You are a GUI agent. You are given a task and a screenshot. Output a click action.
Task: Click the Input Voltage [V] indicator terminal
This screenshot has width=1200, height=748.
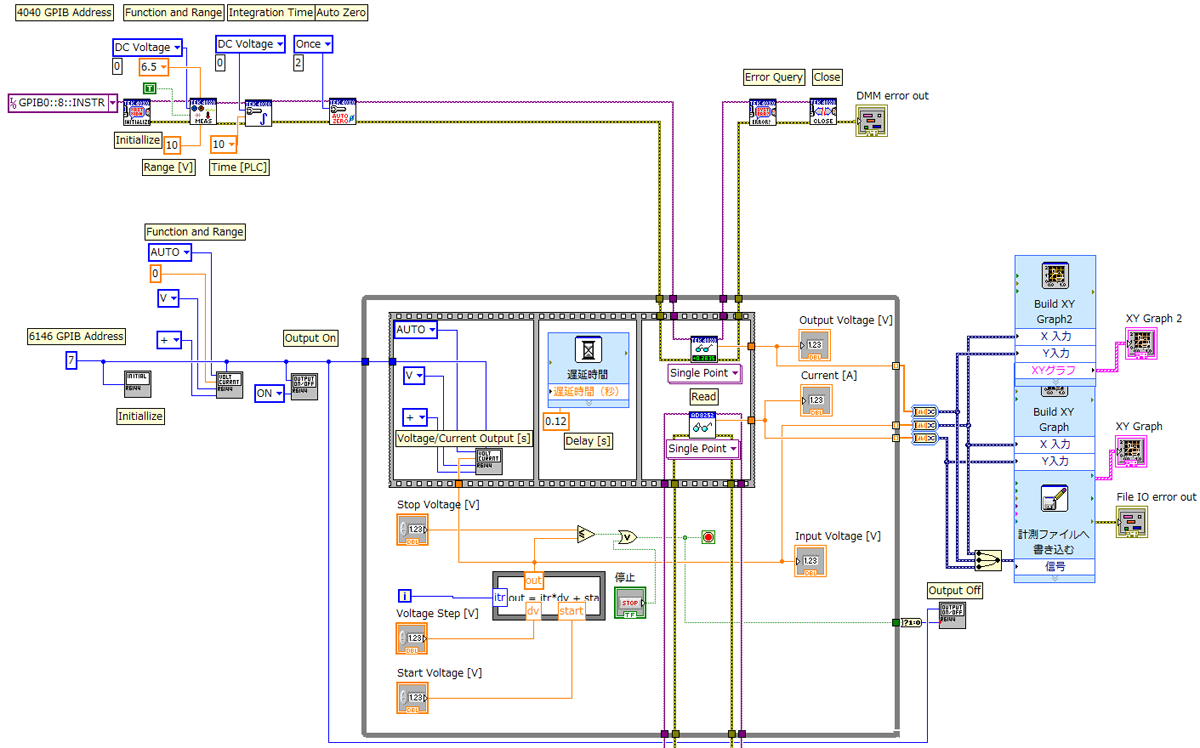point(811,562)
